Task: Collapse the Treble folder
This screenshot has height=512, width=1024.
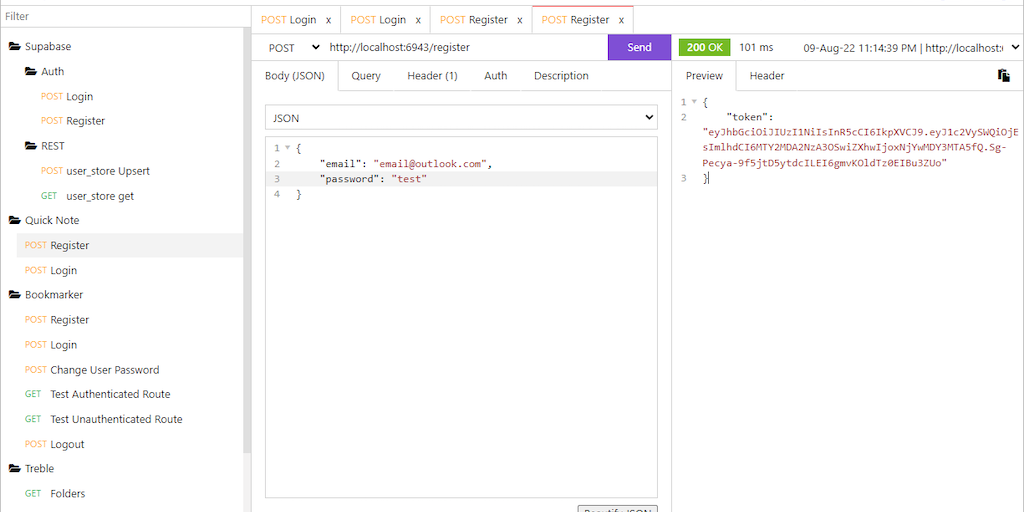Action: [x=15, y=469]
